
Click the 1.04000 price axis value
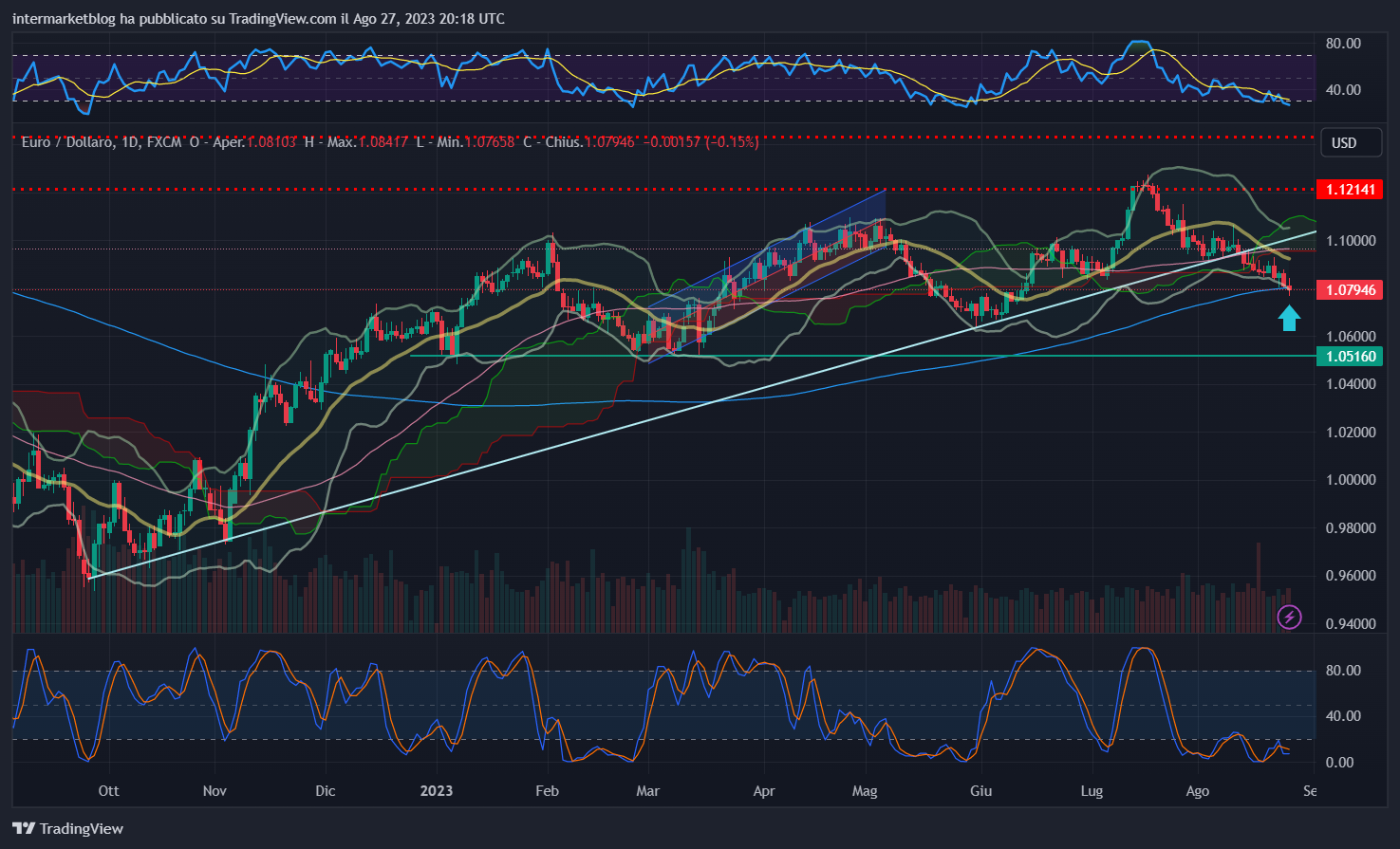tap(1351, 383)
